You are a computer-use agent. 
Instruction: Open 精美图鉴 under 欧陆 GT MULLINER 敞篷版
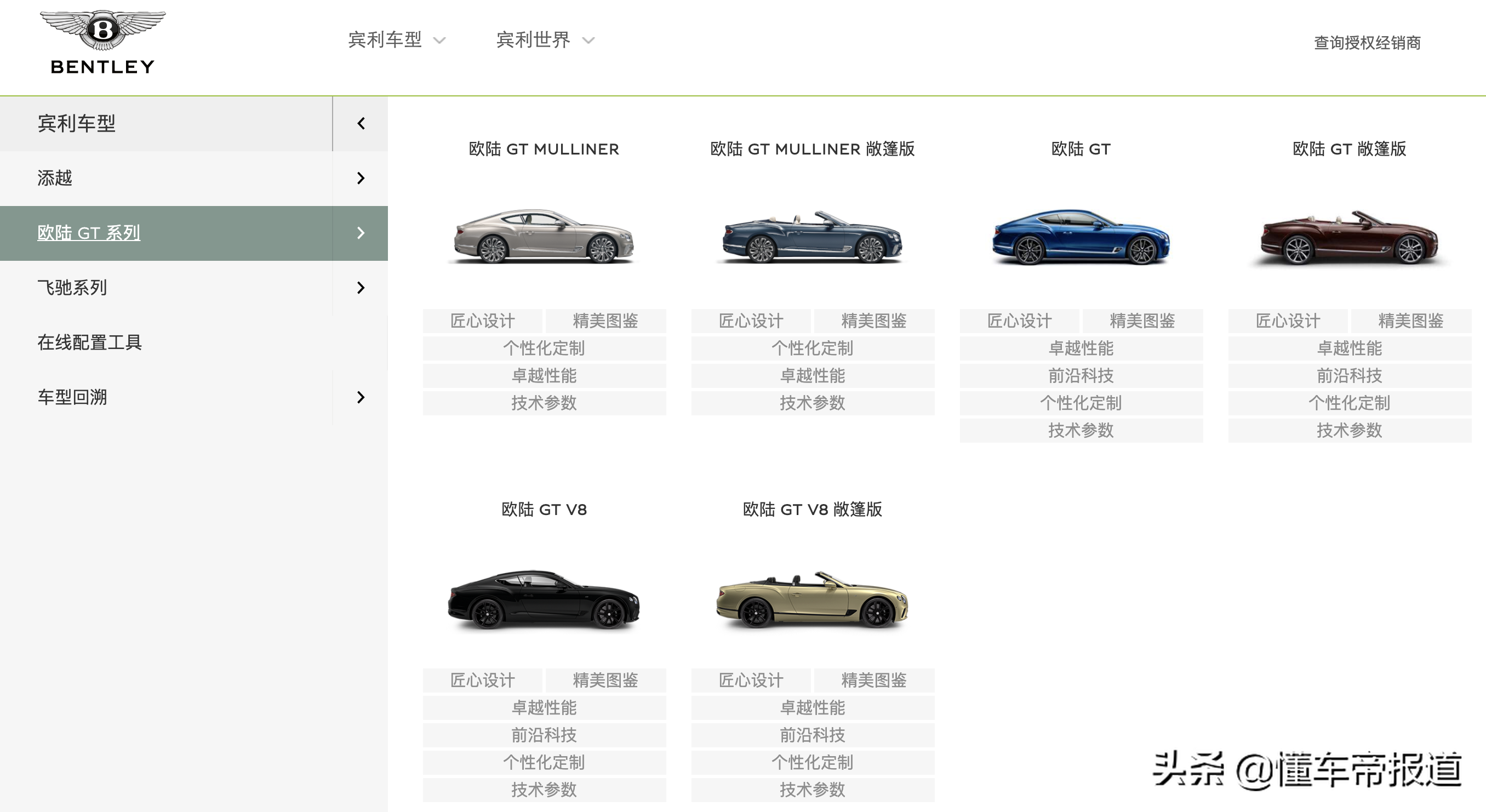874,321
